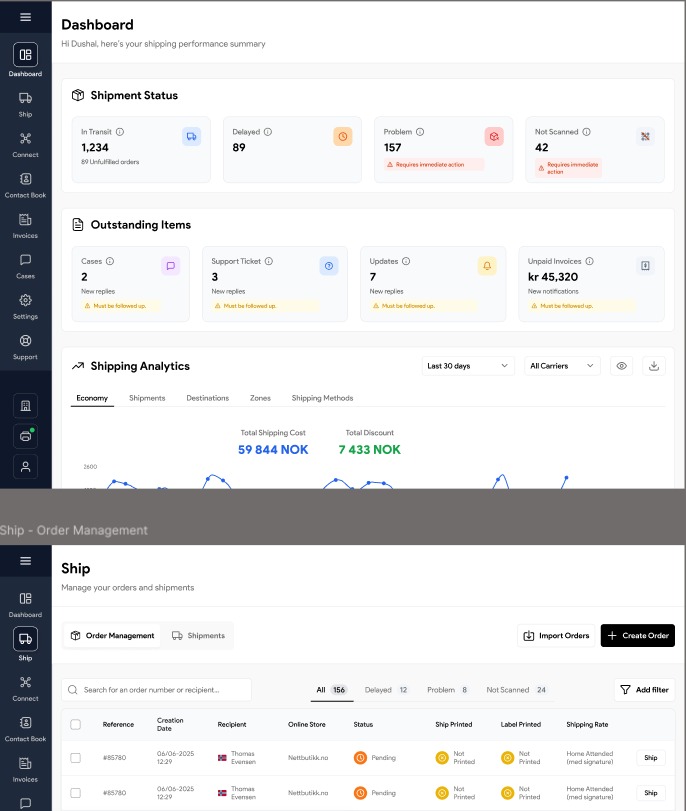The height and width of the screenshot is (811, 686).
Task: Open the Add filter menu
Action: pos(644,689)
